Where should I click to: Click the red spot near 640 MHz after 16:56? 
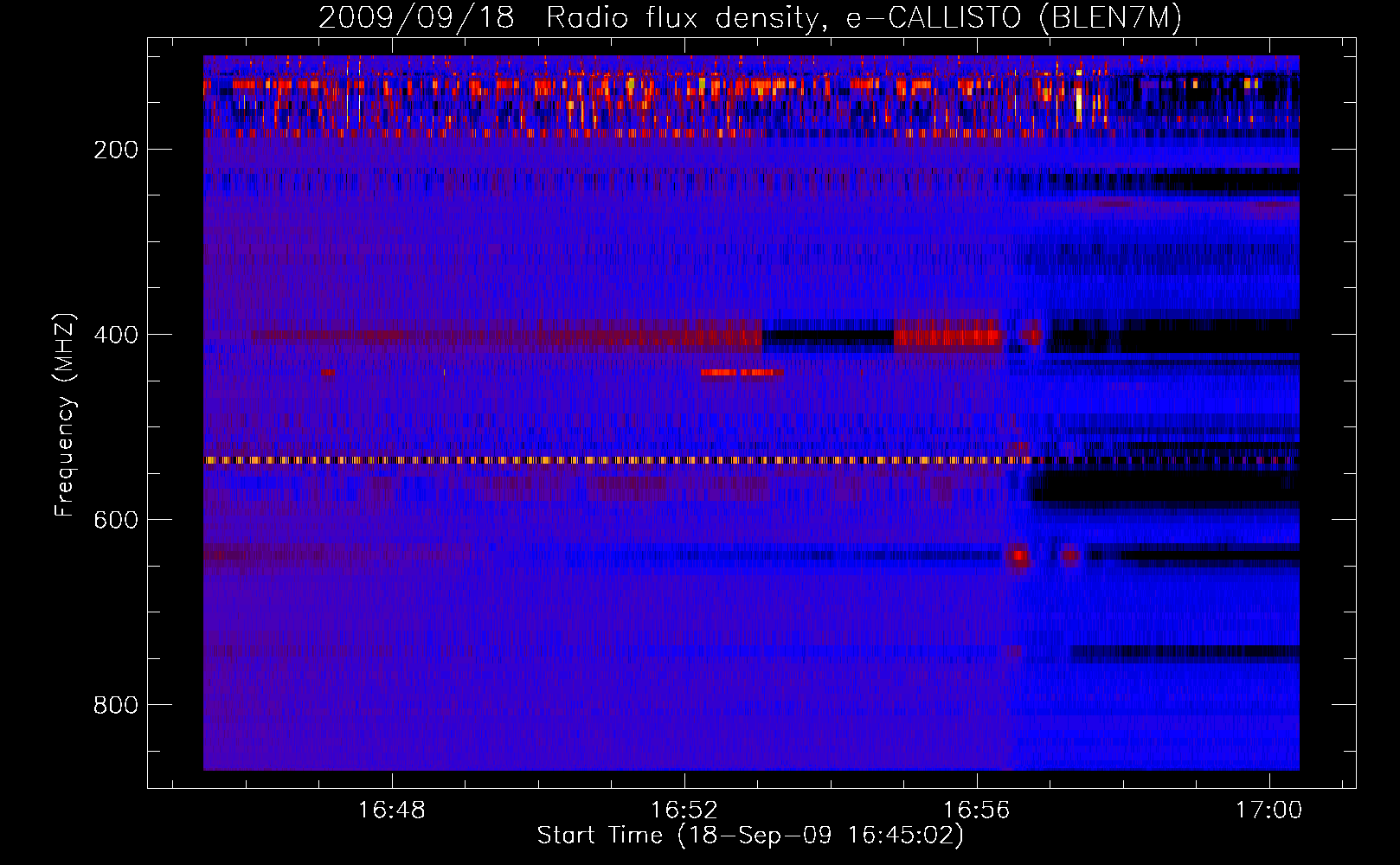tap(1019, 556)
